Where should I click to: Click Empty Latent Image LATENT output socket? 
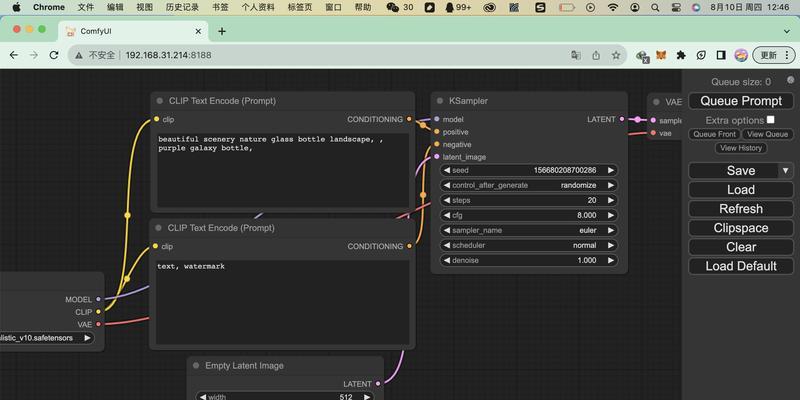pyautogui.click(x=378, y=384)
